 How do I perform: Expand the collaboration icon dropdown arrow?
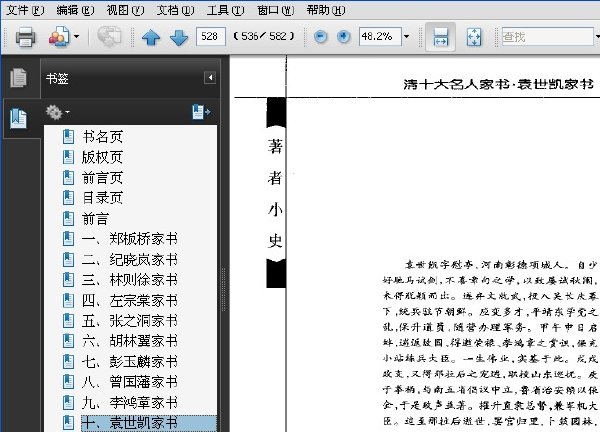click(76, 37)
